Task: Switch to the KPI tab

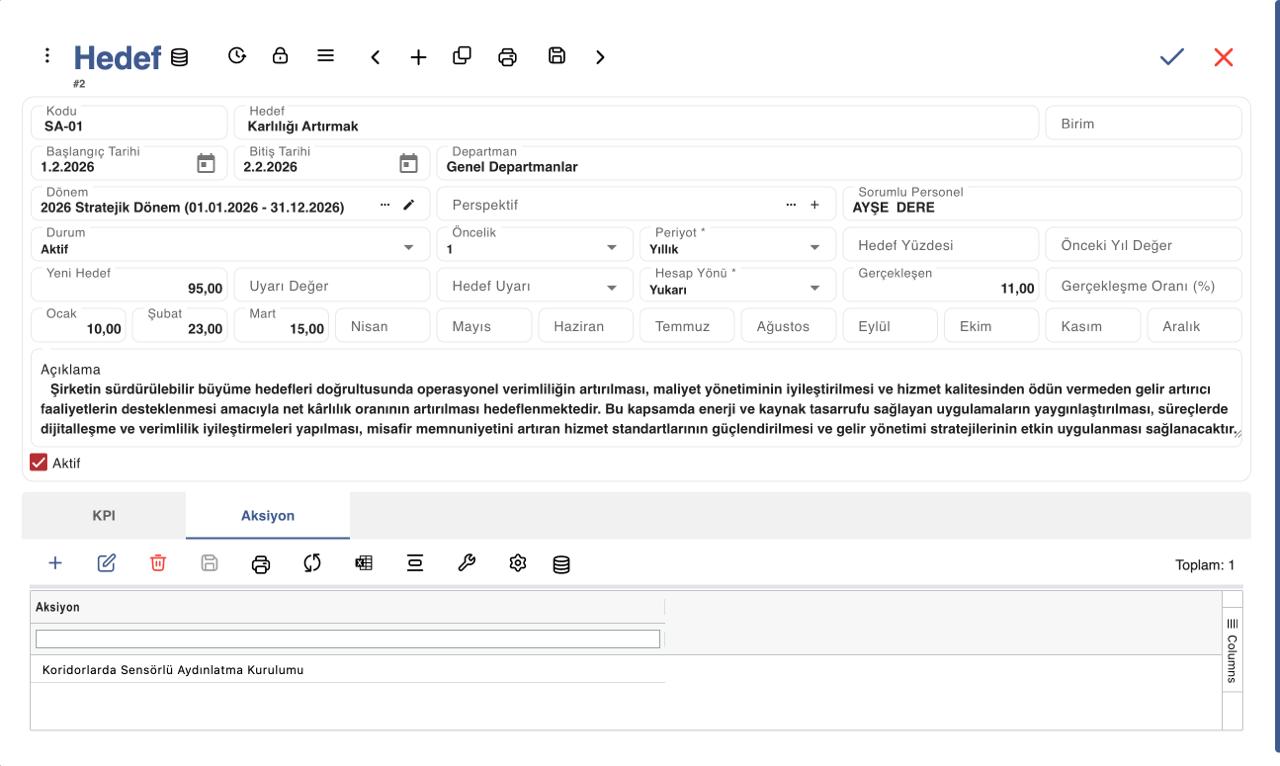Action: pos(104,516)
